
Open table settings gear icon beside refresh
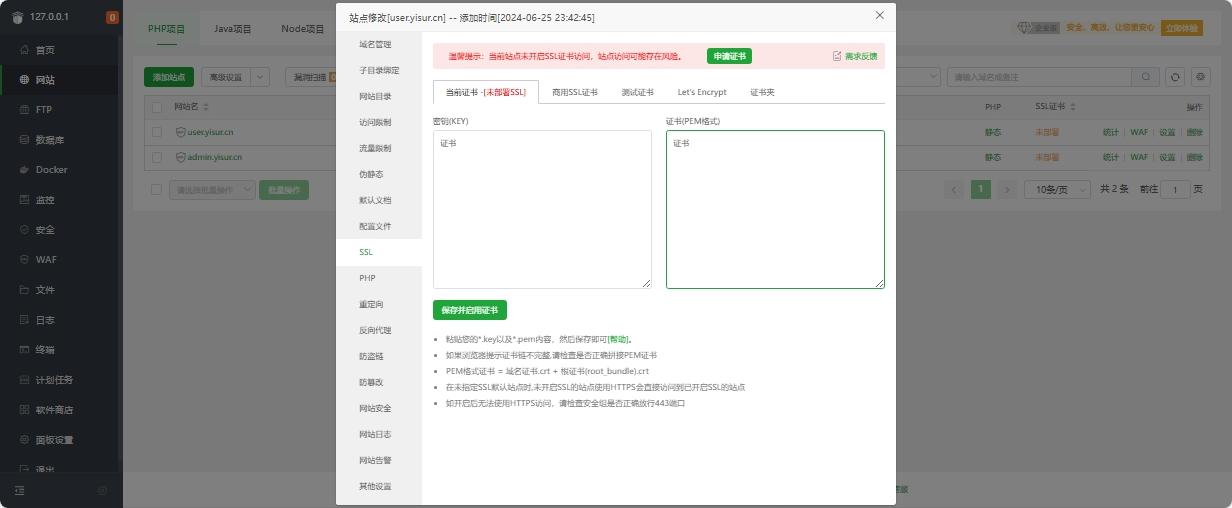point(1200,77)
